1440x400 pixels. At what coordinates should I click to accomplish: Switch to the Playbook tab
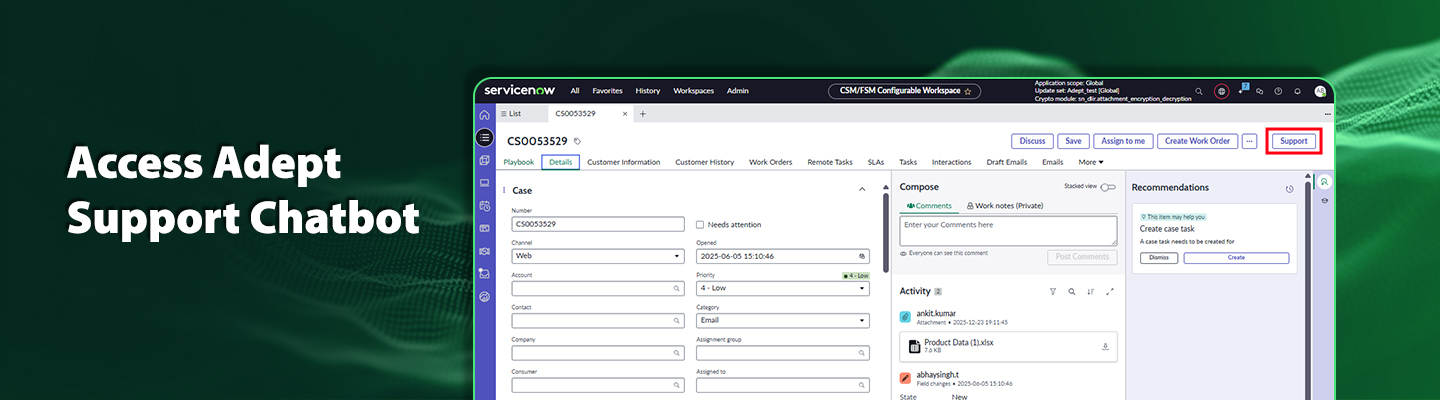pyautogui.click(x=519, y=162)
